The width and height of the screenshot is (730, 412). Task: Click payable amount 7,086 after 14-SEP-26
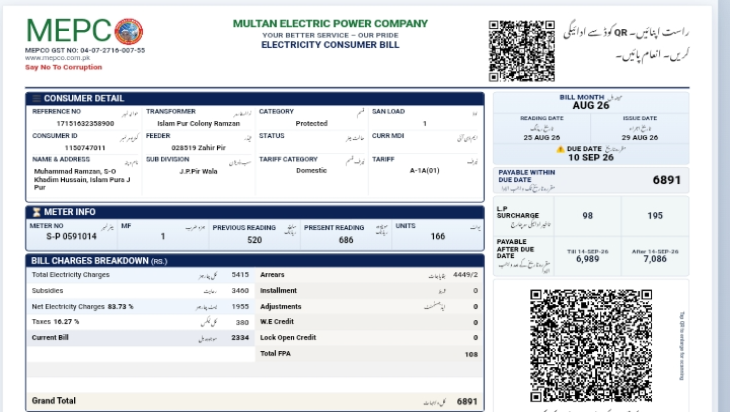pos(655,259)
